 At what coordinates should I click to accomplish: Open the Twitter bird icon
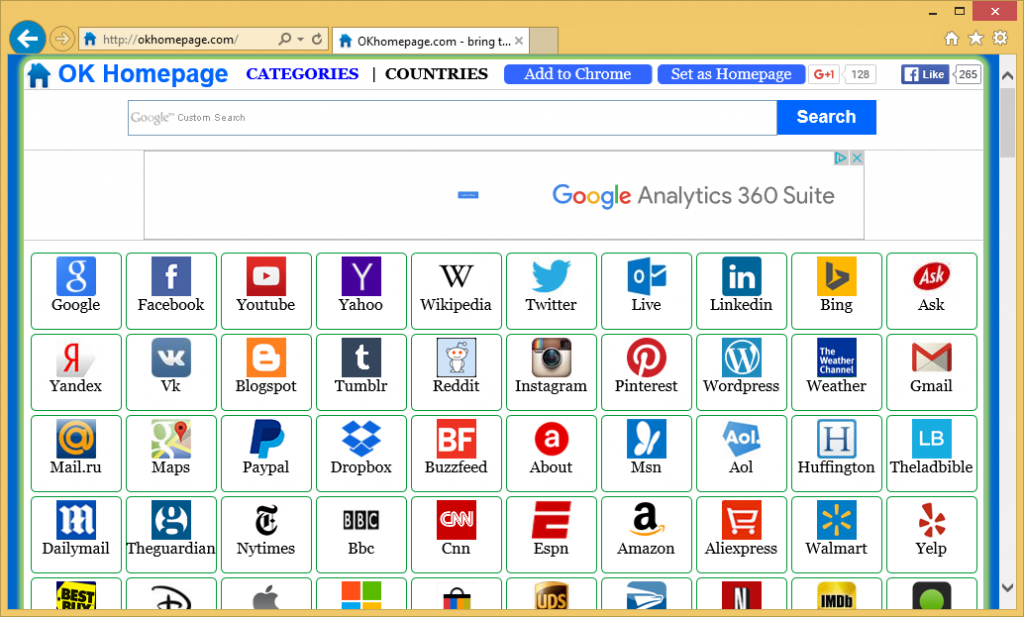coord(551,278)
